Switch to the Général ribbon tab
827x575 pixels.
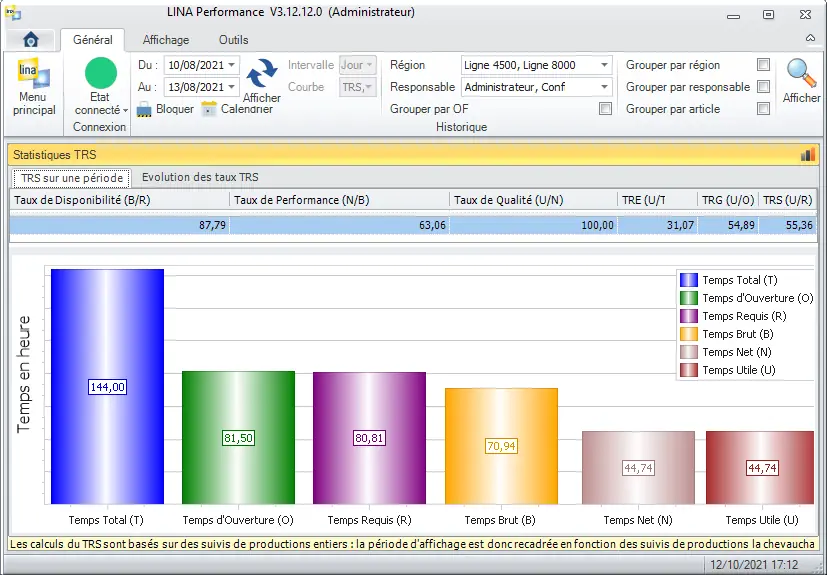pos(93,40)
